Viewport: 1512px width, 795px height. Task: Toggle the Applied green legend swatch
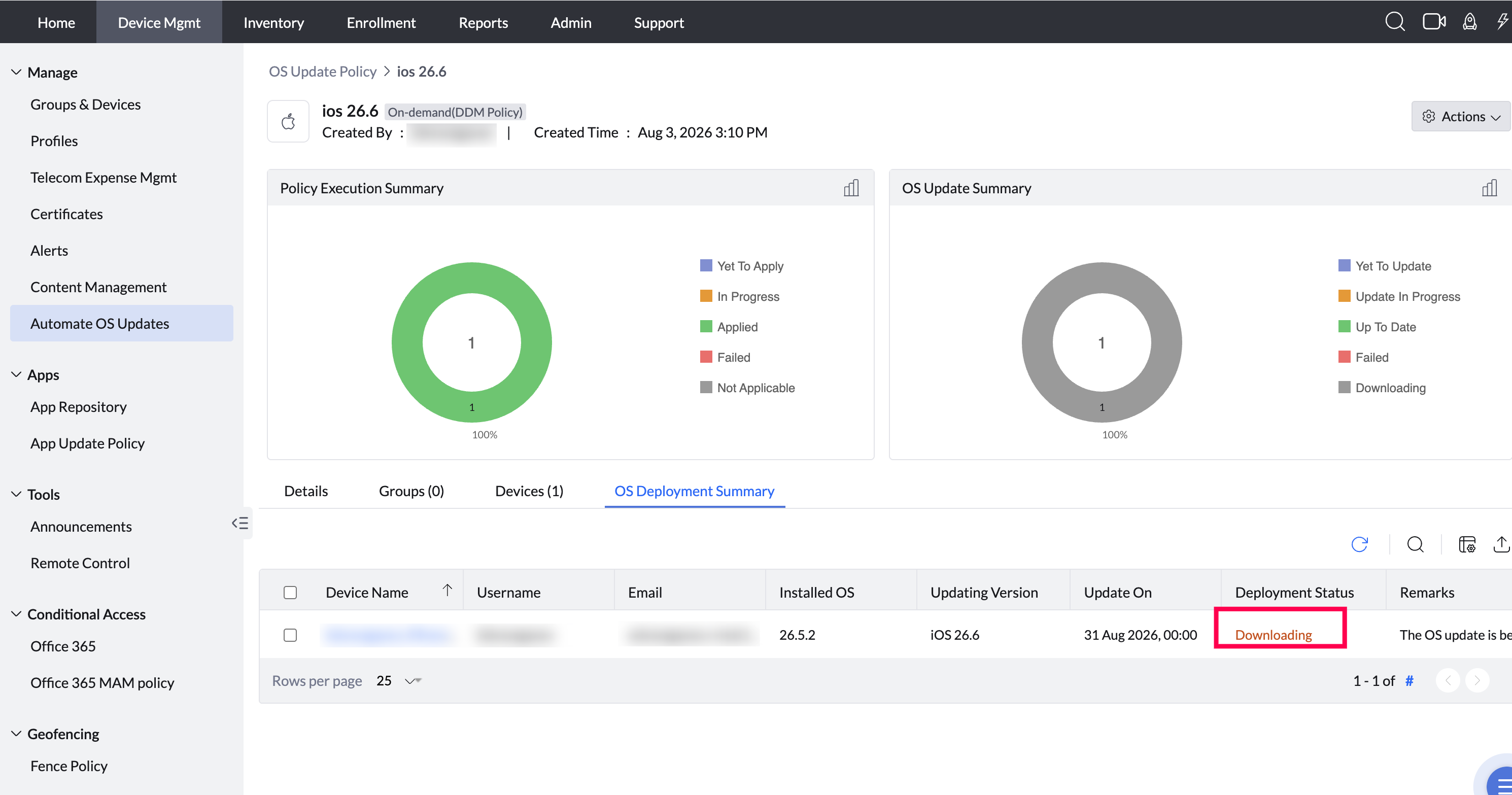click(x=706, y=326)
